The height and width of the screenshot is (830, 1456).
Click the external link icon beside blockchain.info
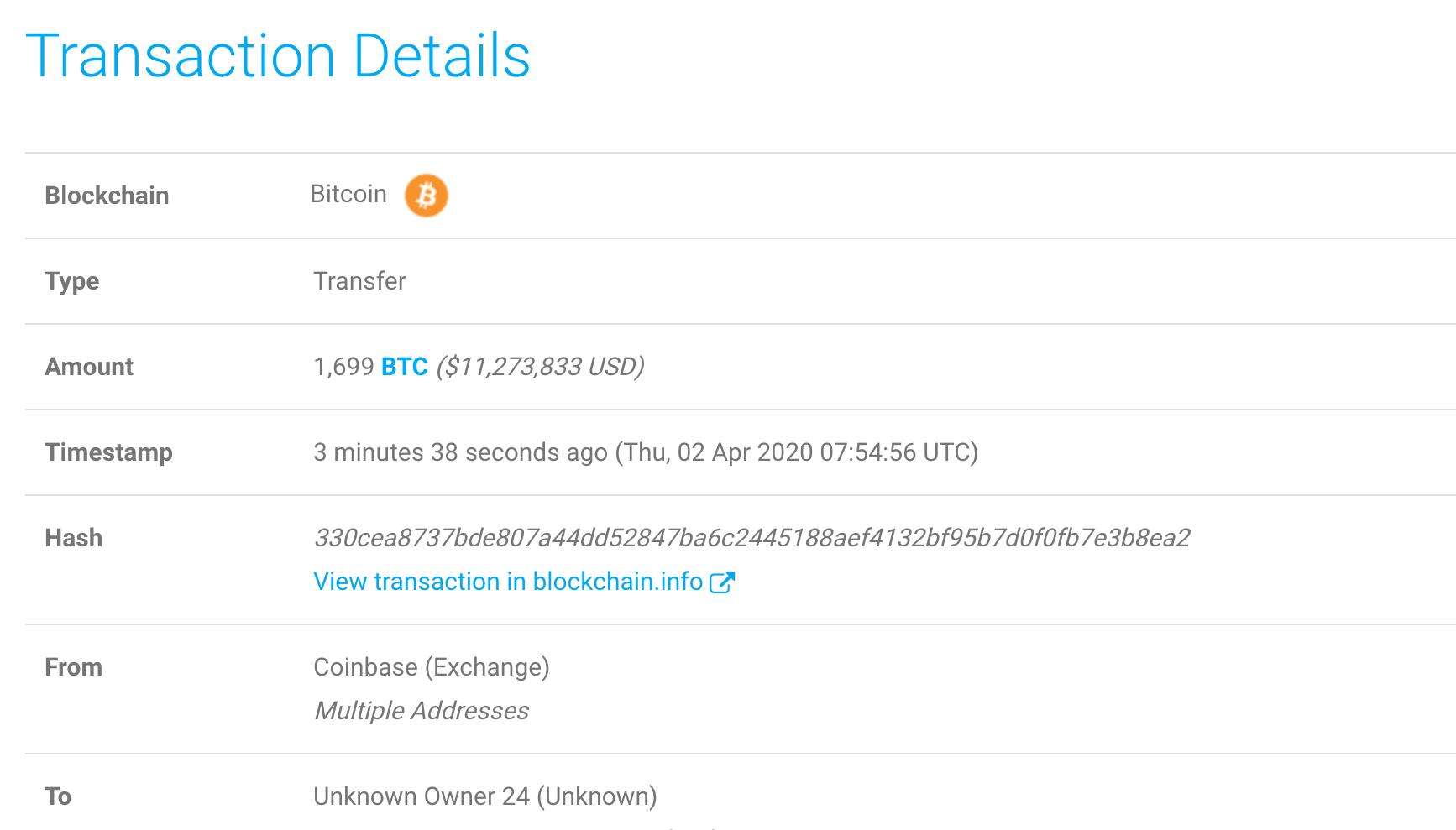pyautogui.click(x=722, y=582)
